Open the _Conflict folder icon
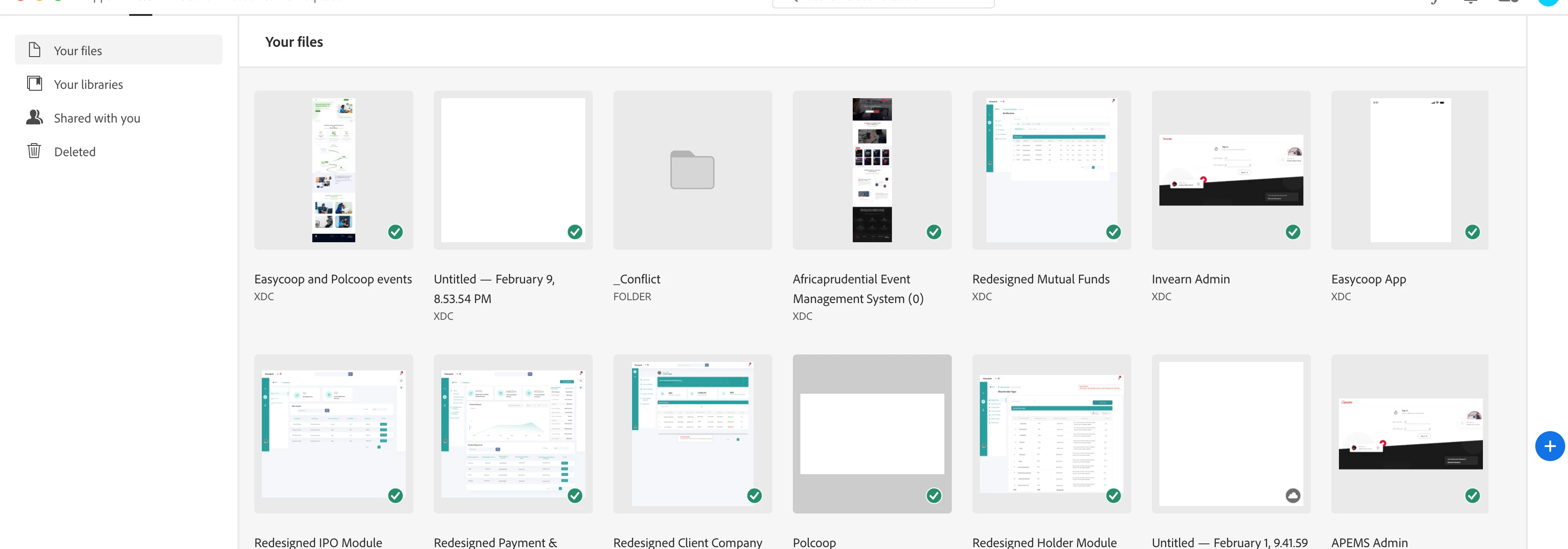Screen dimensions: 1568x549 tap(692, 170)
